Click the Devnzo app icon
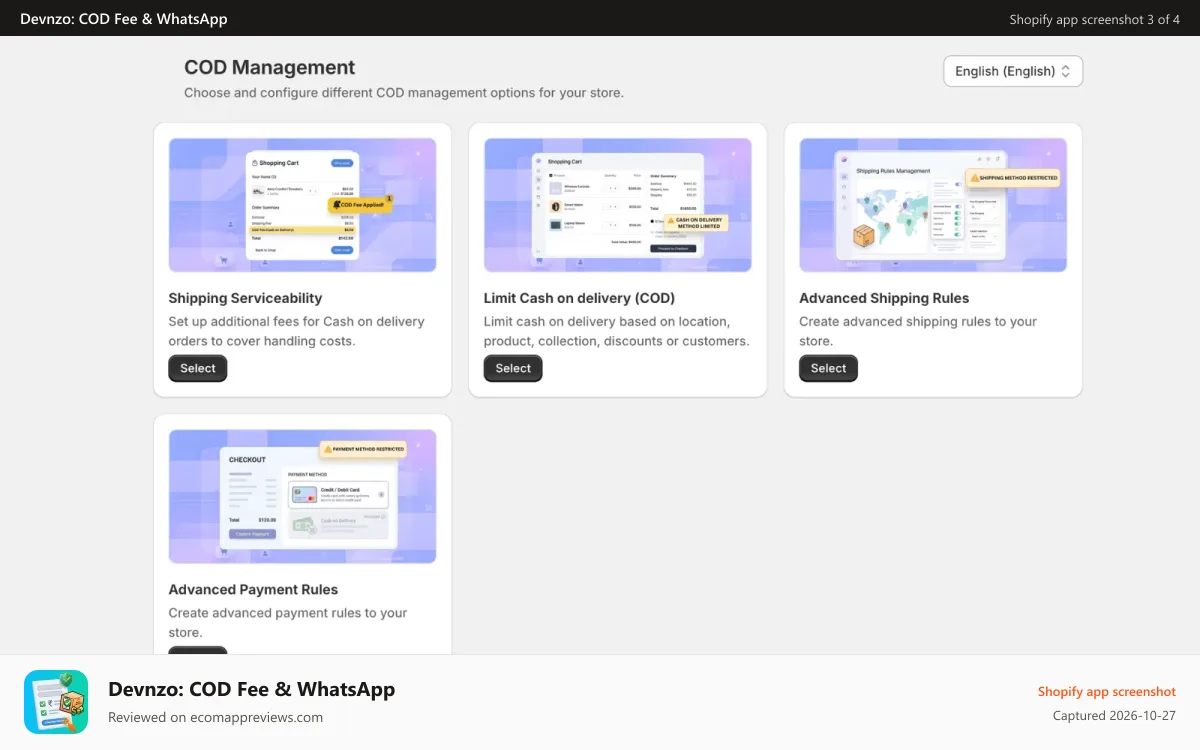 [x=56, y=702]
